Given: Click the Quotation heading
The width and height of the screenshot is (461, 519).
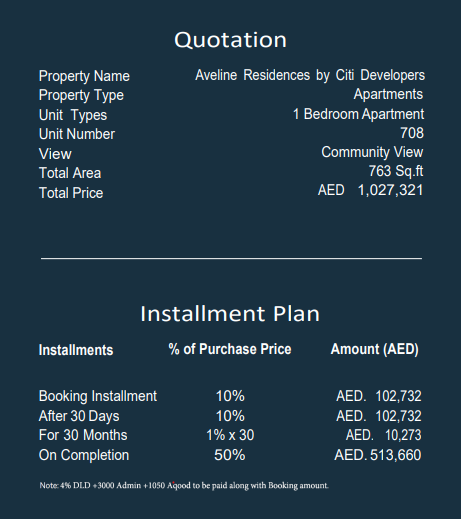Looking at the screenshot, I should 230,40.
